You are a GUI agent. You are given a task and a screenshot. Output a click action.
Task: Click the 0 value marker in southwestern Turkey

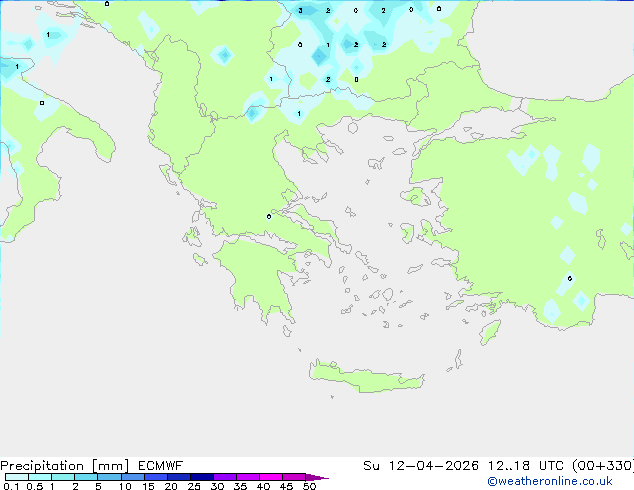pyautogui.click(x=570, y=278)
